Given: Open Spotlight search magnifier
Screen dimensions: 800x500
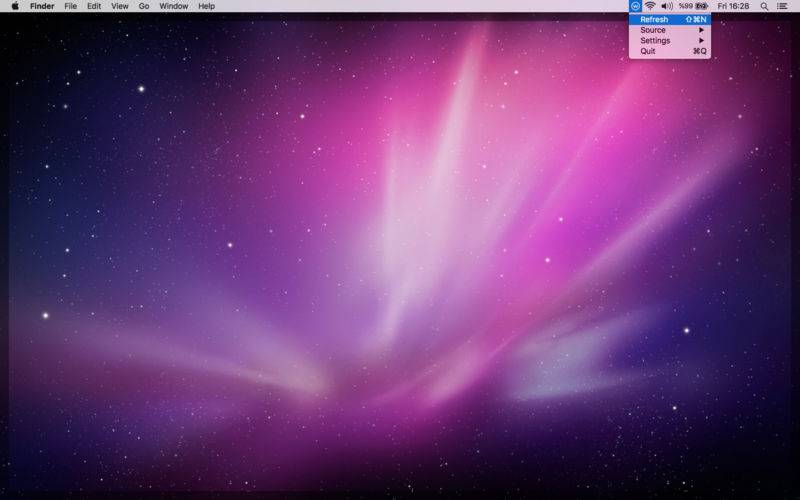Looking at the screenshot, I should pyautogui.click(x=764, y=6).
